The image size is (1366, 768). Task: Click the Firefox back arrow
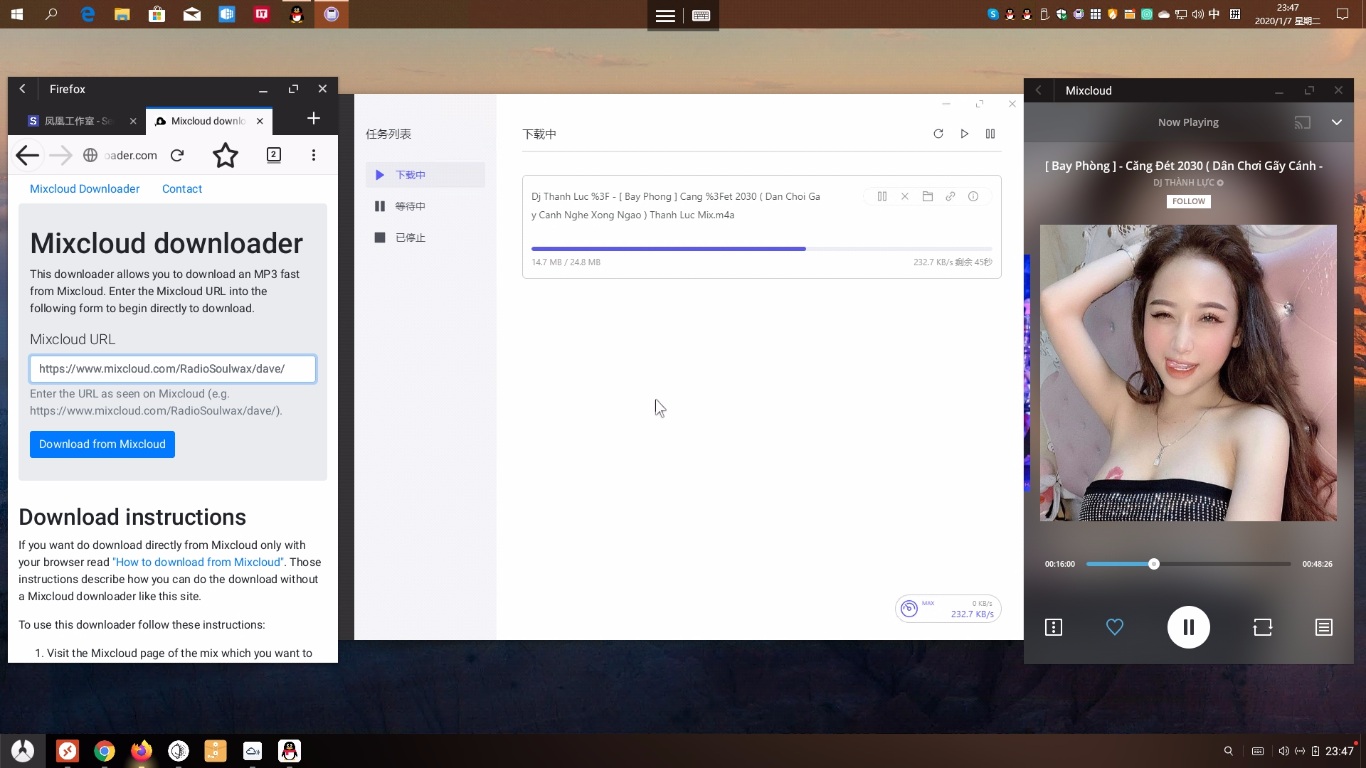tap(27, 155)
